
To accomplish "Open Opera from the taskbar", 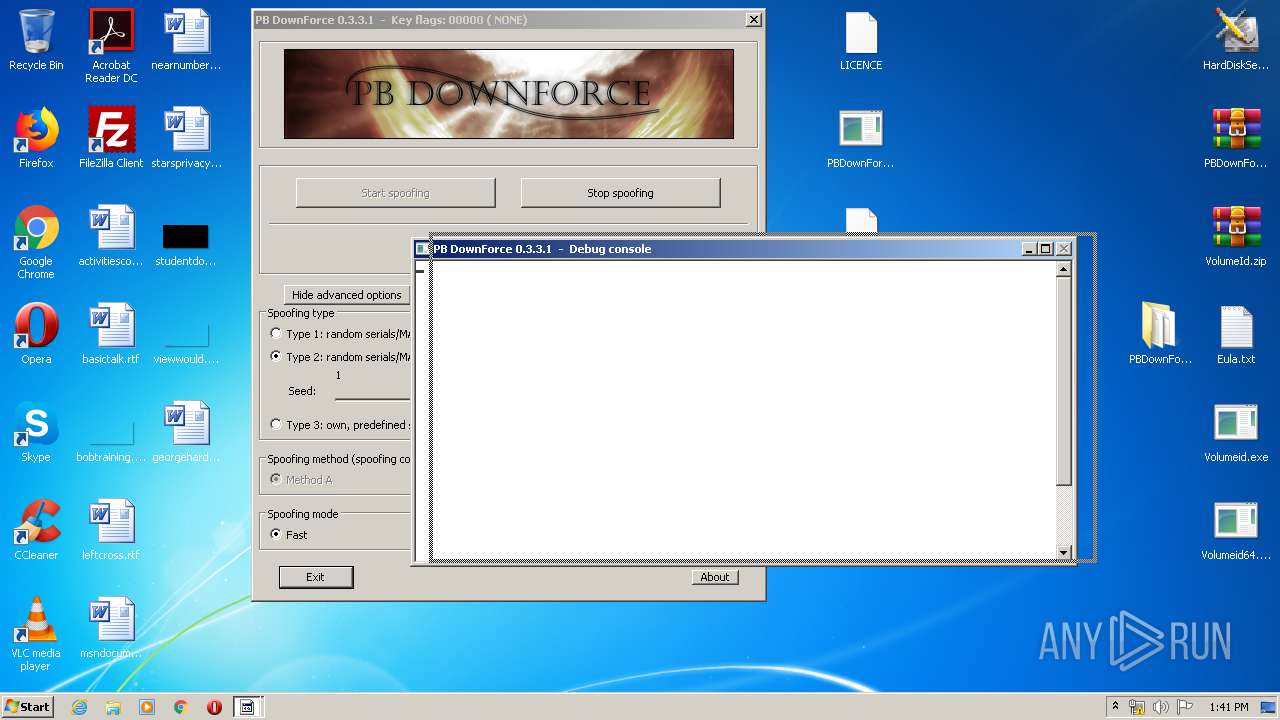I will coord(214,707).
